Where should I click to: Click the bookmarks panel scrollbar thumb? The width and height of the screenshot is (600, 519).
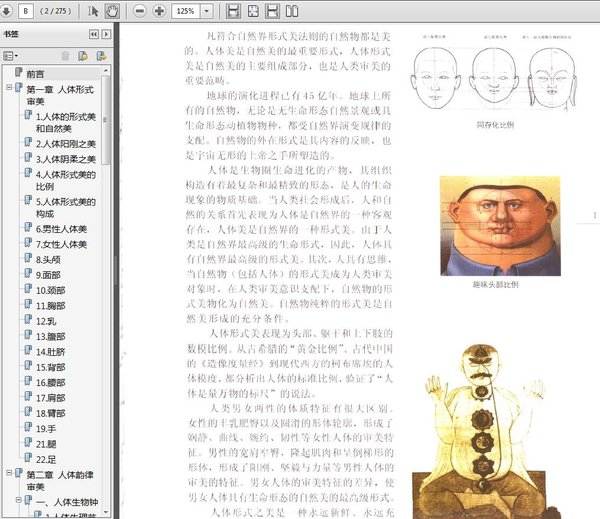point(106,120)
